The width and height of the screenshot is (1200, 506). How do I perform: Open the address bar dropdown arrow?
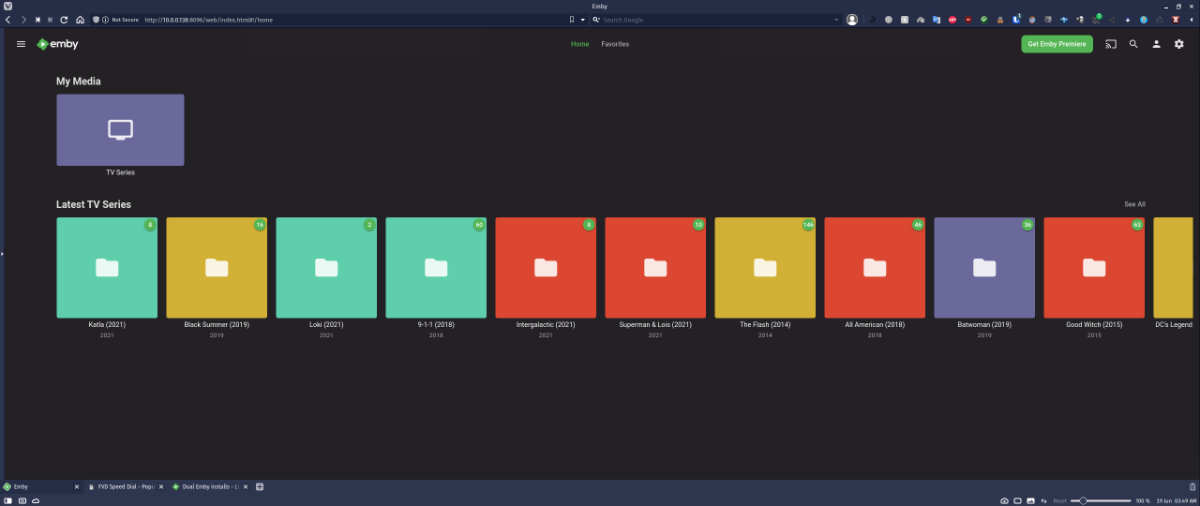coord(583,19)
